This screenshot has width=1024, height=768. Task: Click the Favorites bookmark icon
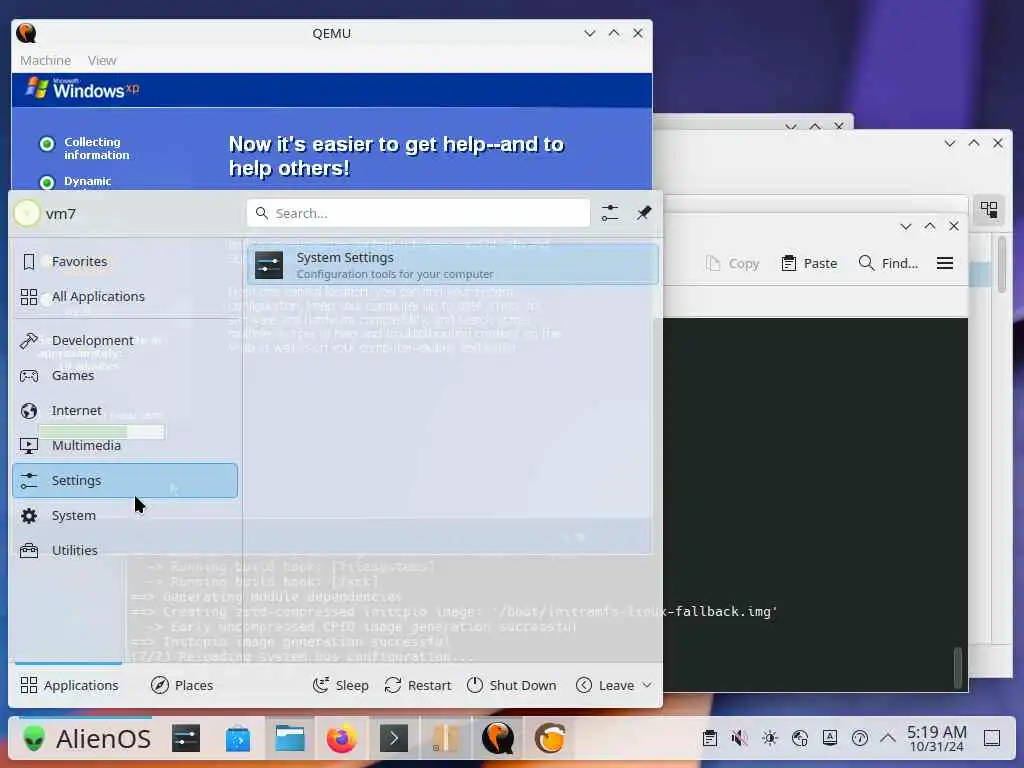(29, 262)
